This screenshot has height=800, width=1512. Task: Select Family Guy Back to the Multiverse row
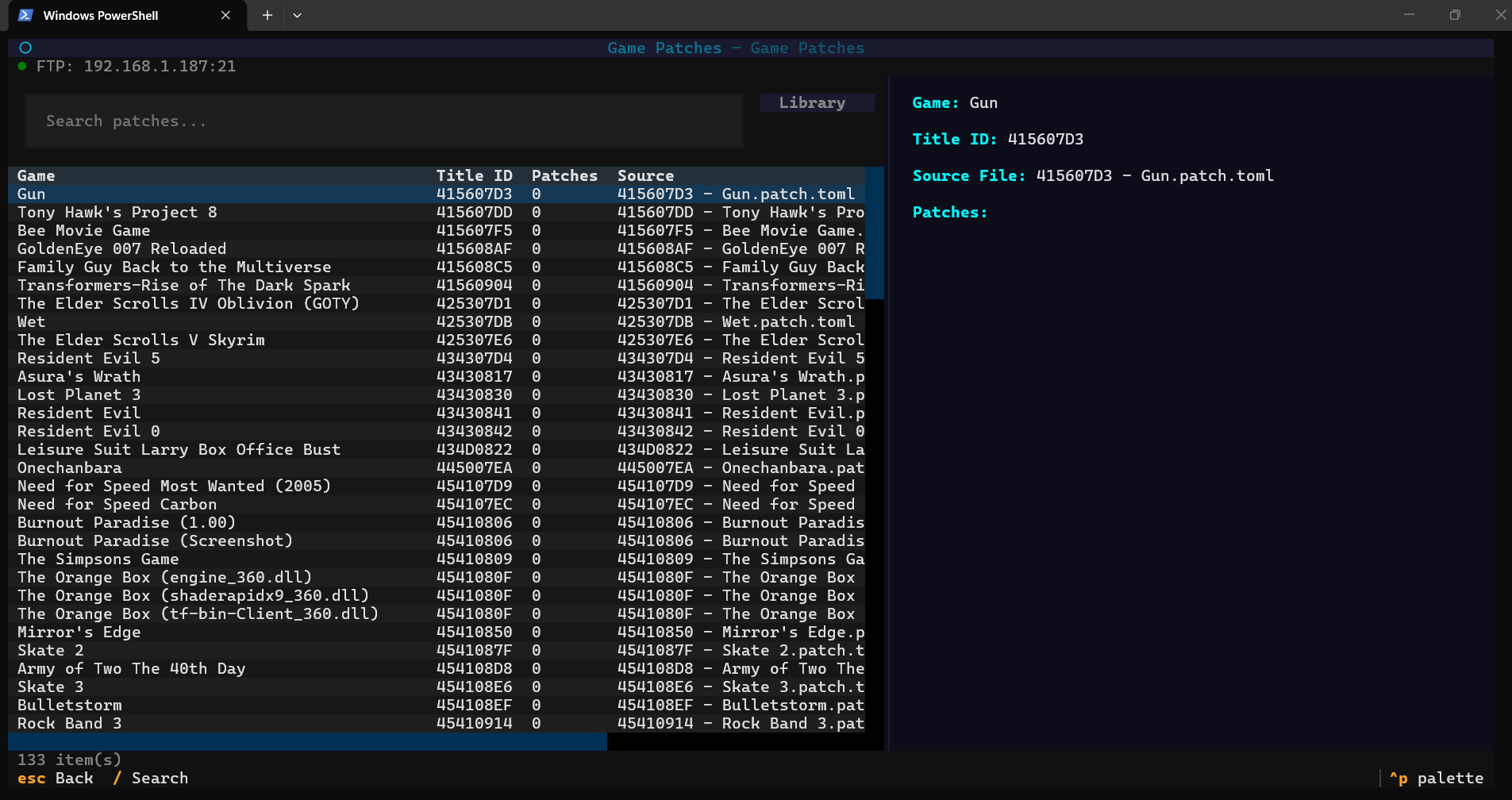[x=437, y=267]
